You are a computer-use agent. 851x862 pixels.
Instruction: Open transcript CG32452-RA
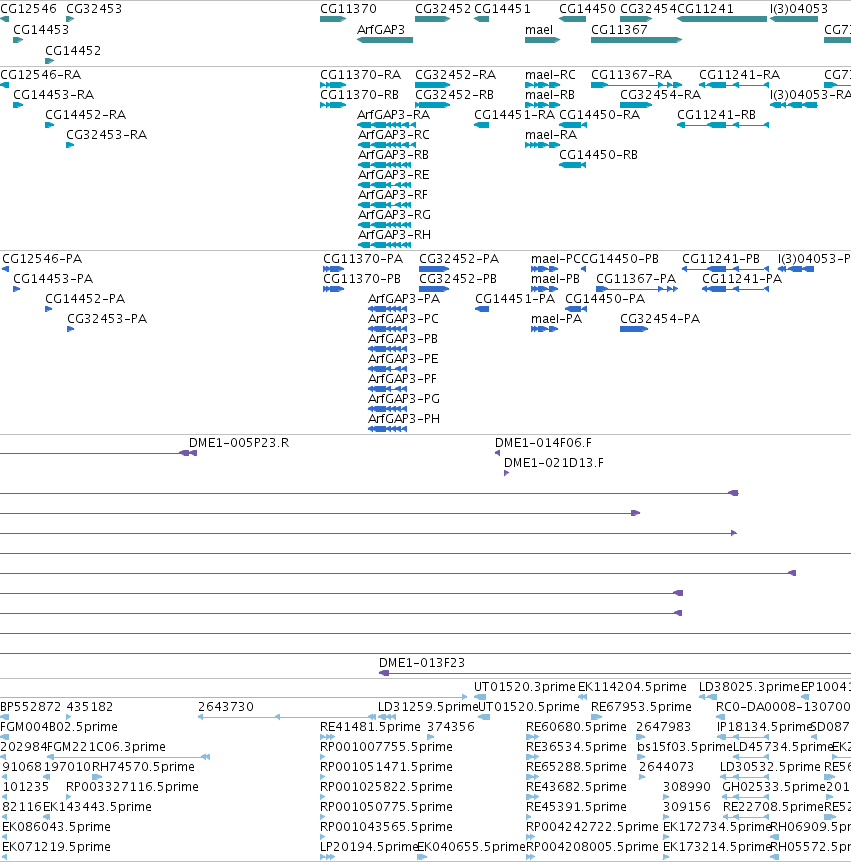[456, 75]
